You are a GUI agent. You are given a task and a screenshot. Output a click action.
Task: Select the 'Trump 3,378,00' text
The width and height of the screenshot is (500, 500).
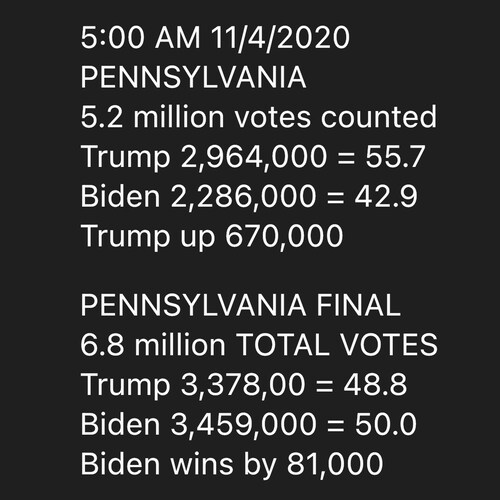click(x=193, y=385)
